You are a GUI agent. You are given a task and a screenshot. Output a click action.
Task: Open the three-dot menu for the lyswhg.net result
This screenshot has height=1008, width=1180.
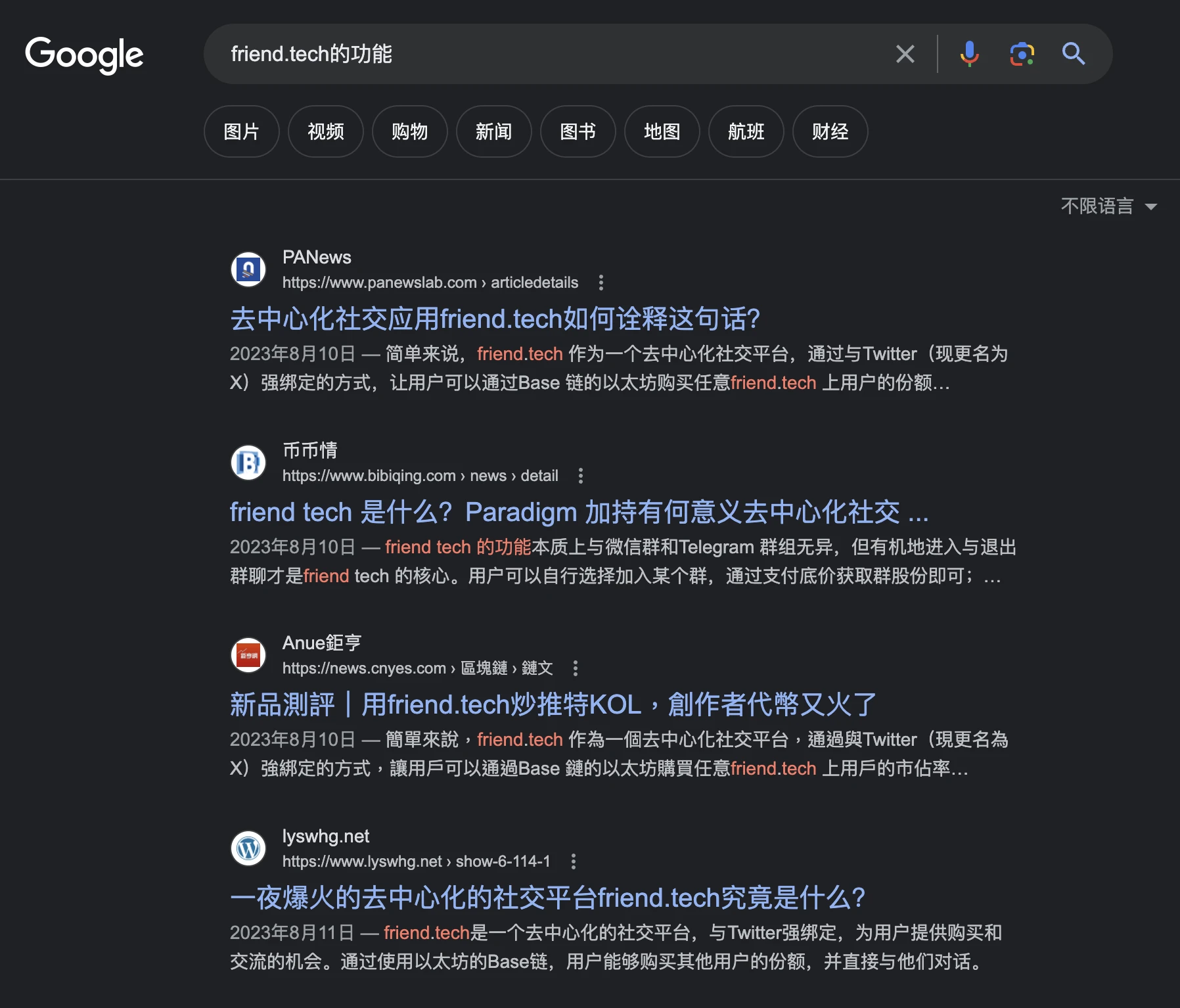[576, 861]
